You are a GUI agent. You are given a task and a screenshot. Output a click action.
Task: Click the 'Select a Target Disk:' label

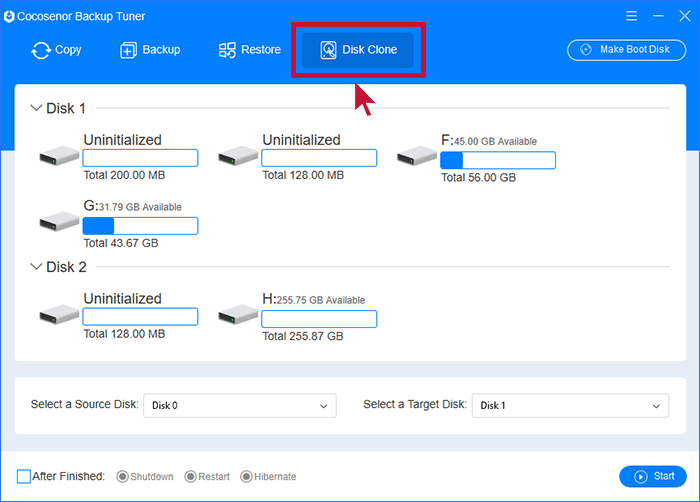click(415, 404)
